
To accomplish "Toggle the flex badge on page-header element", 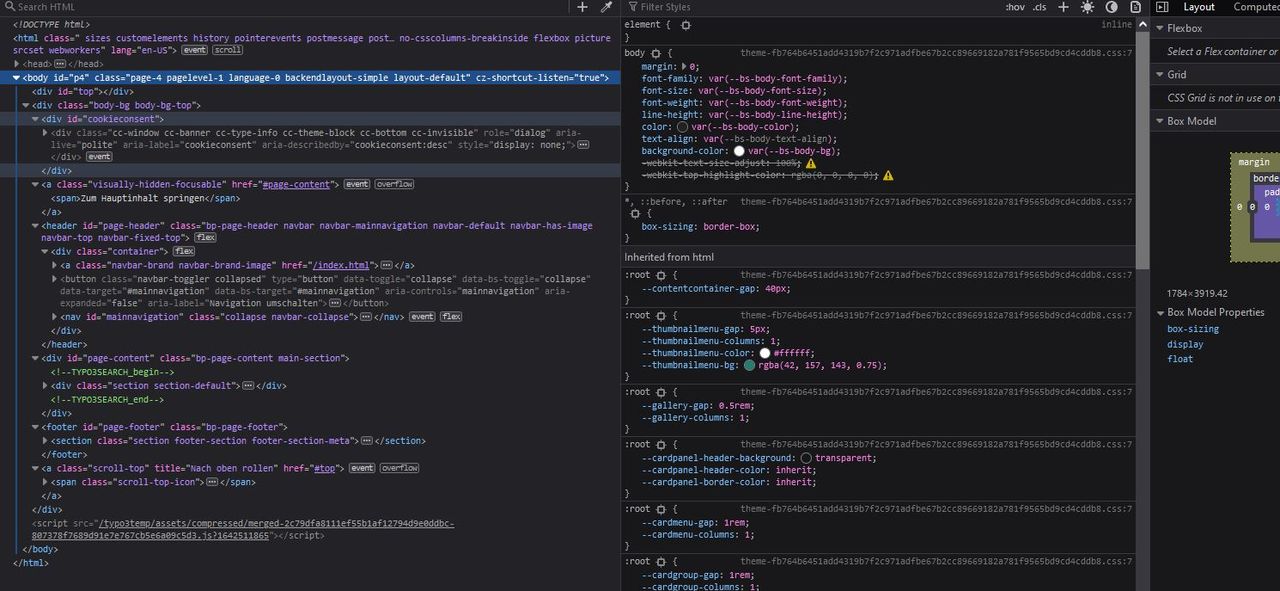I will 205,238.
